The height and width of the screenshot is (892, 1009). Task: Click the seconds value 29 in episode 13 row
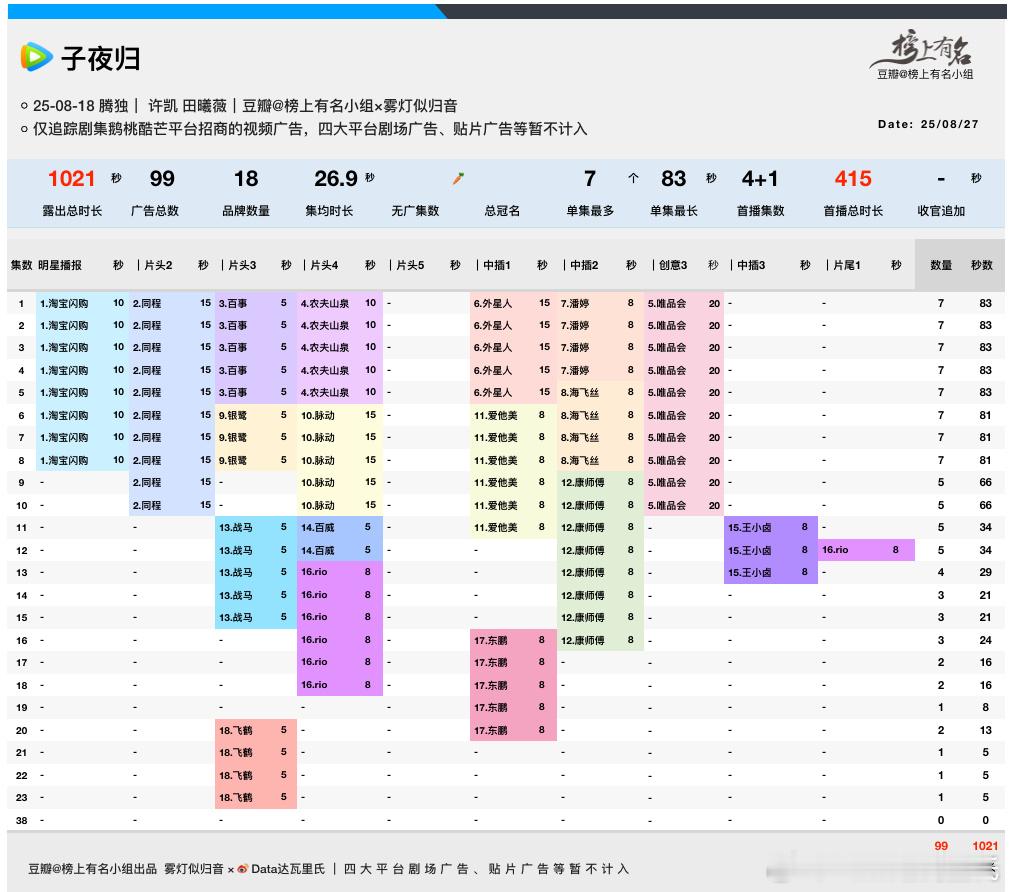click(x=985, y=572)
